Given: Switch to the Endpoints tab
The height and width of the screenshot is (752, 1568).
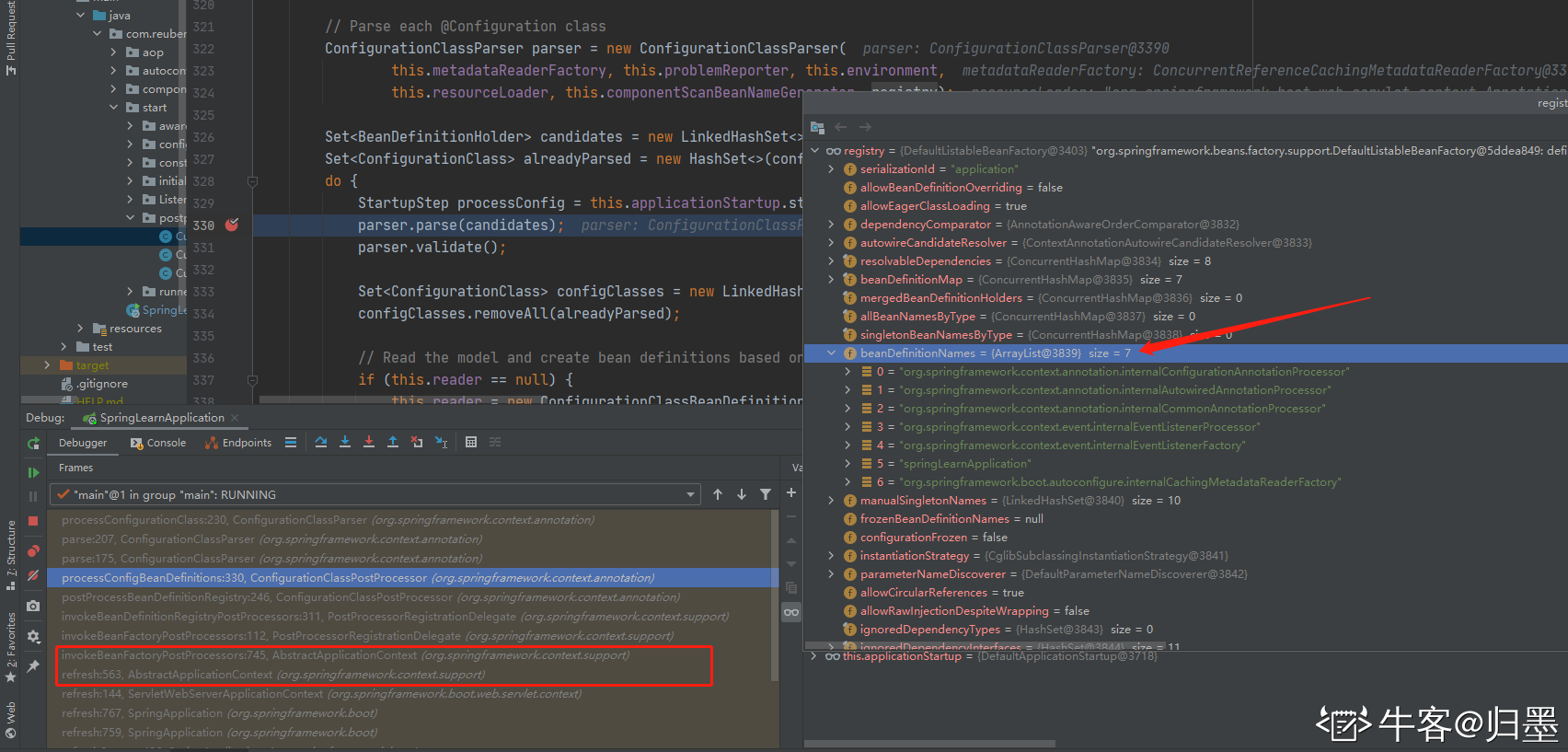Looking at the screenshot, I should click(238, 443).
